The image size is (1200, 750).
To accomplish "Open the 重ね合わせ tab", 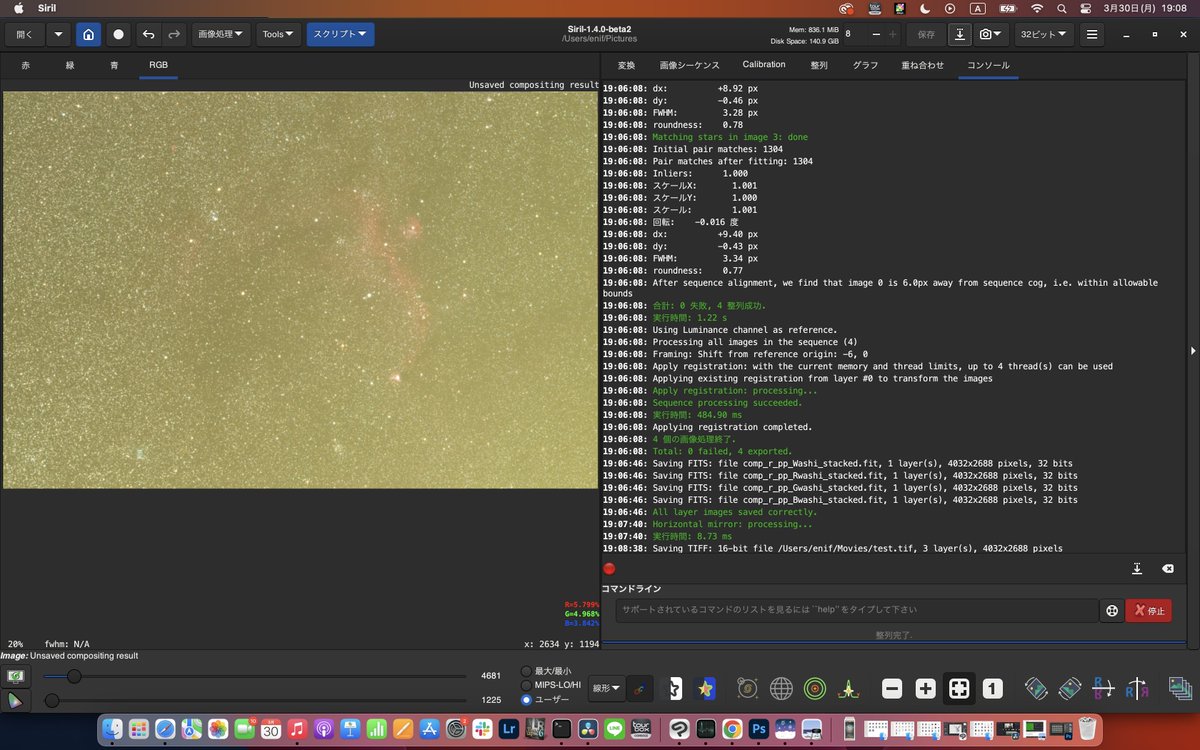I will click(x=922, y=65).
